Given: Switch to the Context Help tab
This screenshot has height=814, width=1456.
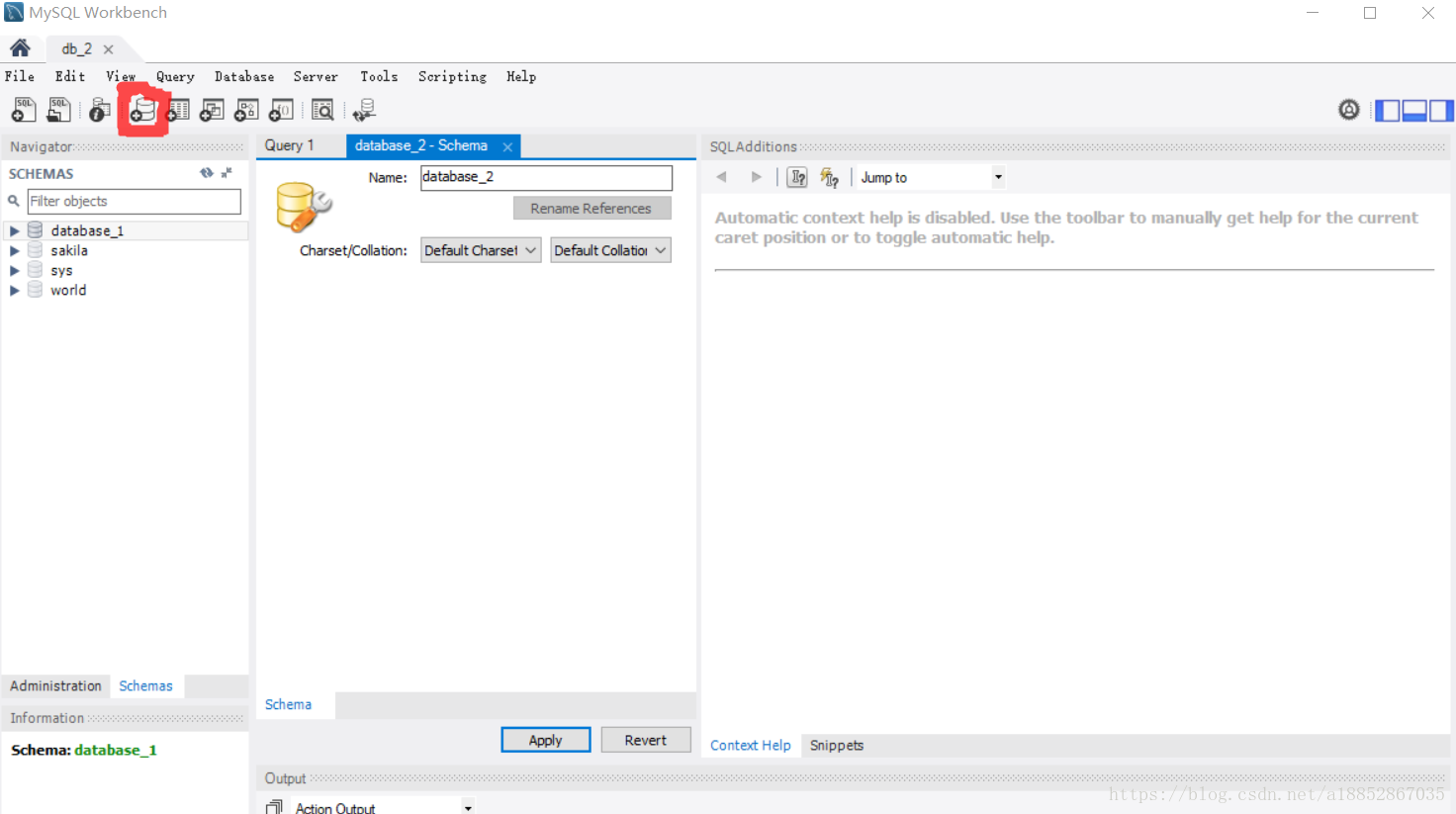Looking at the screenshot, I should tap(751, 745).
